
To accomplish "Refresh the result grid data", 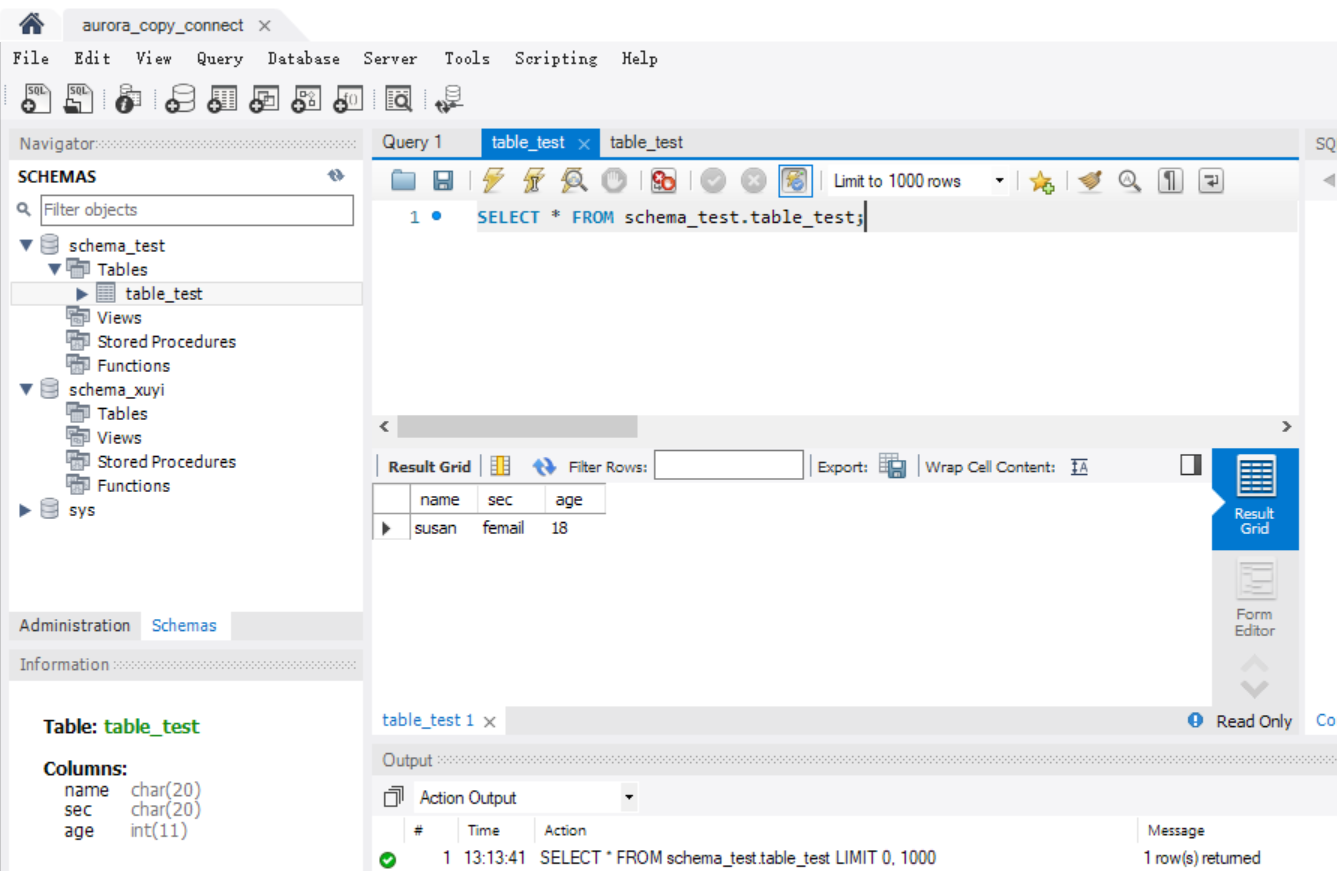I will pyautogui.click(x=544, y=467).
